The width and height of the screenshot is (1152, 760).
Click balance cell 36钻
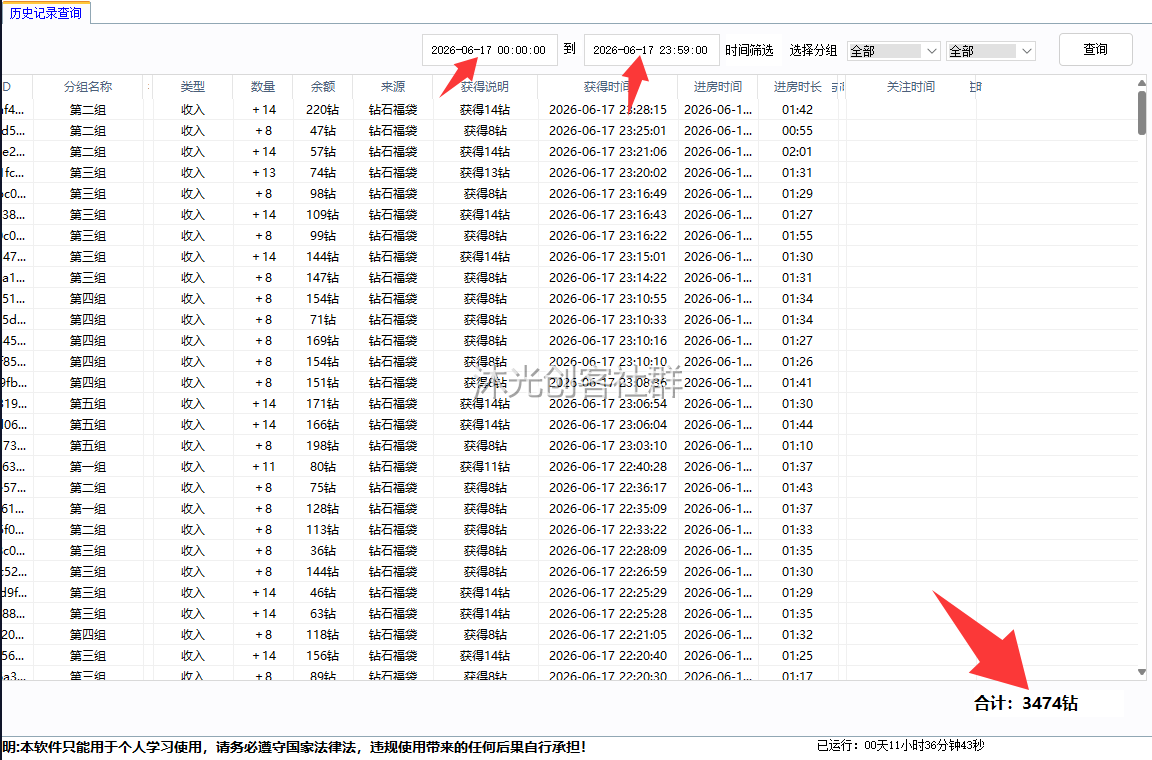point(323,551)
